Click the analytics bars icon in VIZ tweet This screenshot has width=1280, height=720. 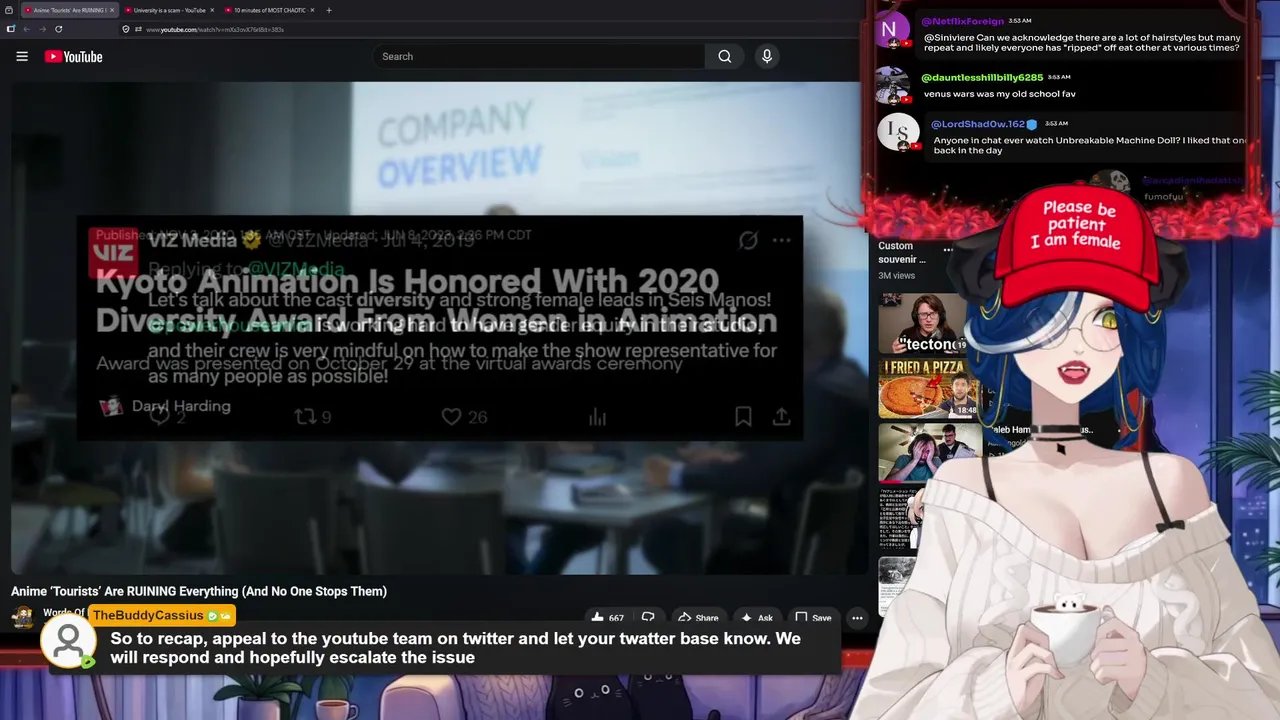[x=597, y=417]
